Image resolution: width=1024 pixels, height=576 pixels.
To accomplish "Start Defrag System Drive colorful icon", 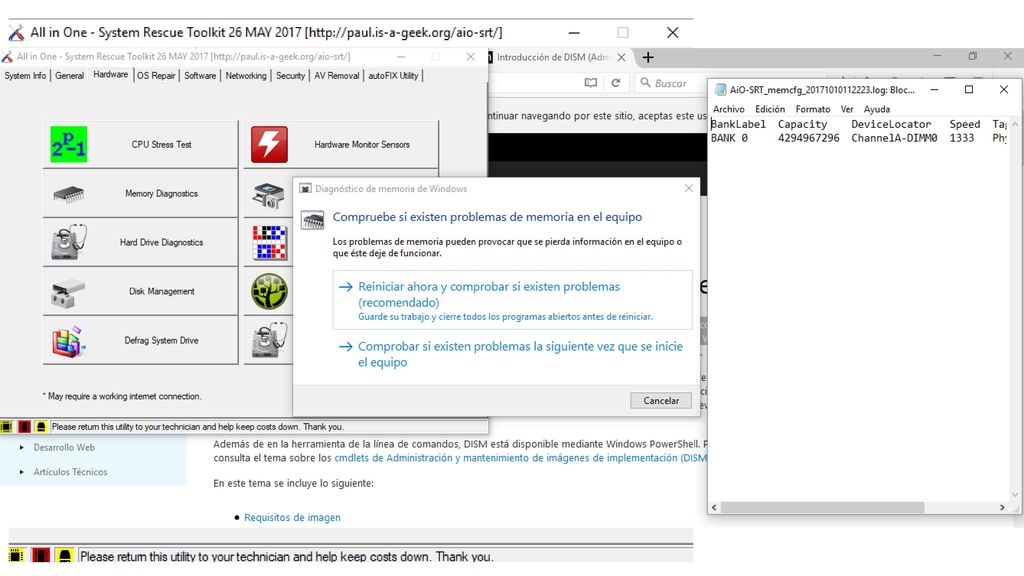I will coord(69,341).
